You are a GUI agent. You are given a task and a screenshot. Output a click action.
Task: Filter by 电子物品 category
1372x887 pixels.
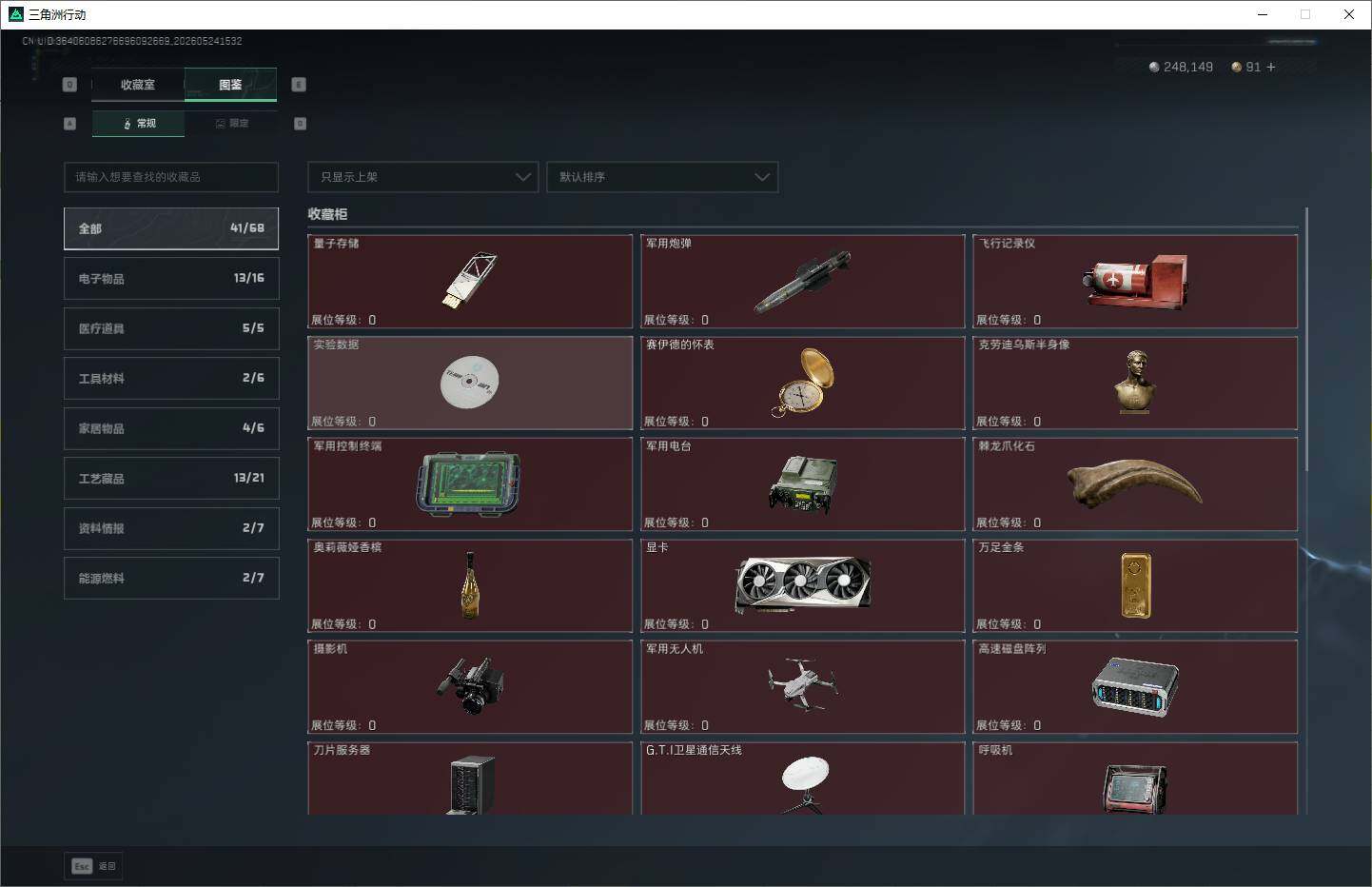[171, 279]
